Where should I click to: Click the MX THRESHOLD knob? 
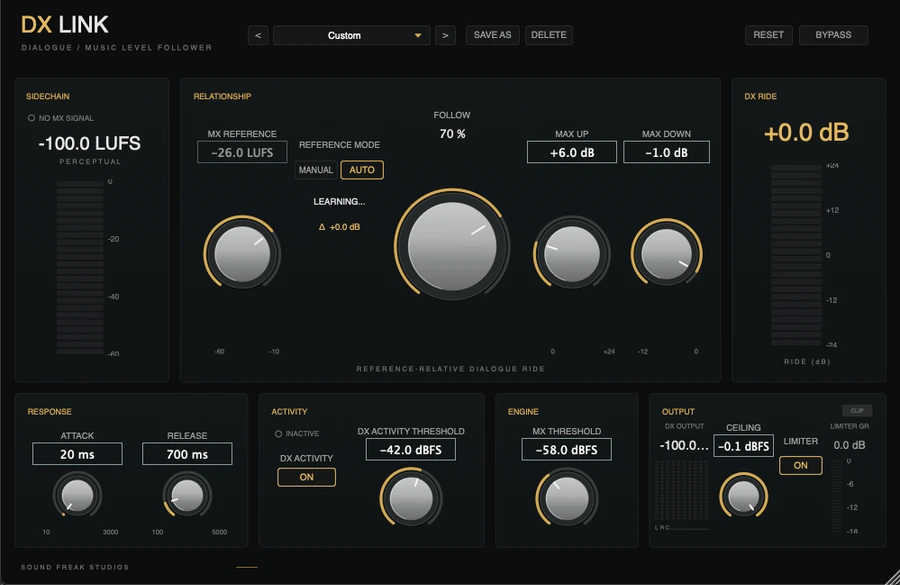tap(567, 498)
